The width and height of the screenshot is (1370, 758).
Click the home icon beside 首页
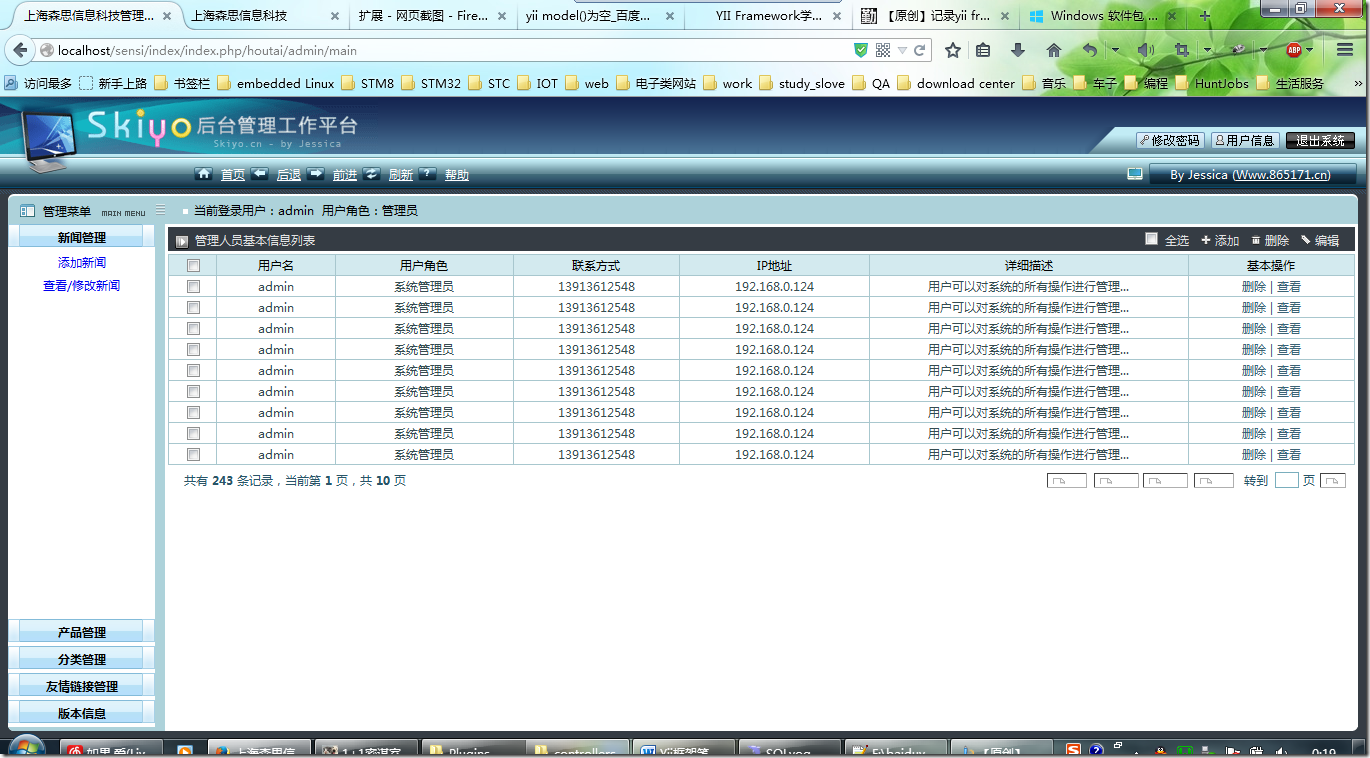tap(204, 174)
